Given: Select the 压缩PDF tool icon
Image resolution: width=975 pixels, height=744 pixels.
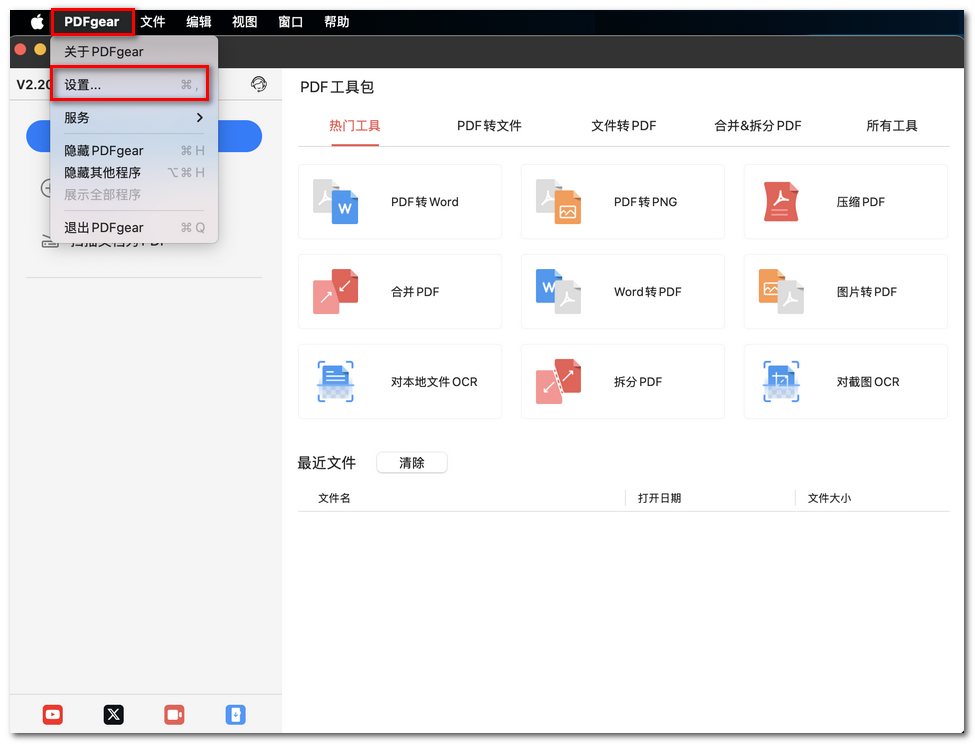Looking at the screenshot, I should [x=781, y=201].
